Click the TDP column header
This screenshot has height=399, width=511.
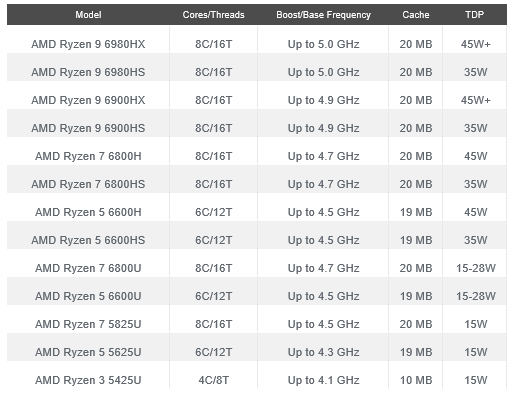475,15
